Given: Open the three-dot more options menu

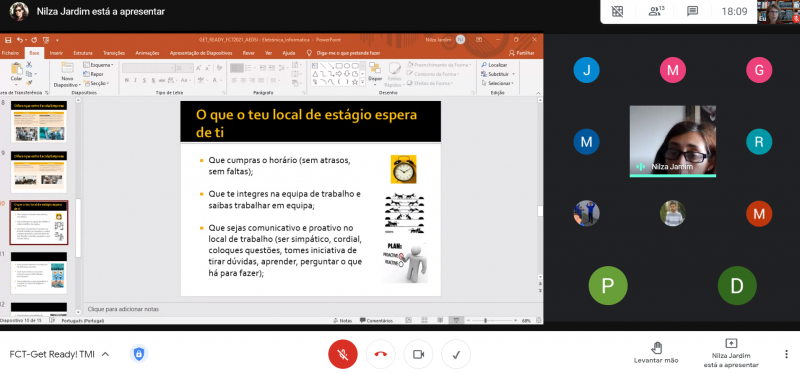Looking at the screenshot, I should coord(786,354).
